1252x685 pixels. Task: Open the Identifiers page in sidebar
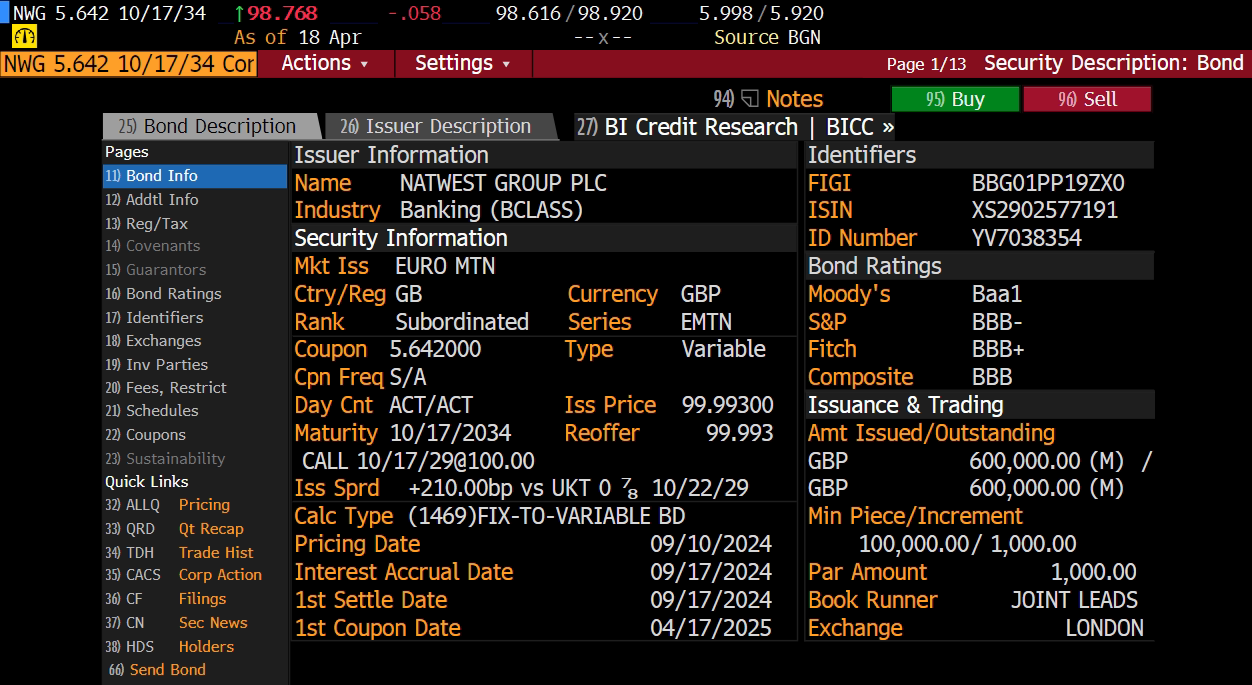[x=154, y=318]
